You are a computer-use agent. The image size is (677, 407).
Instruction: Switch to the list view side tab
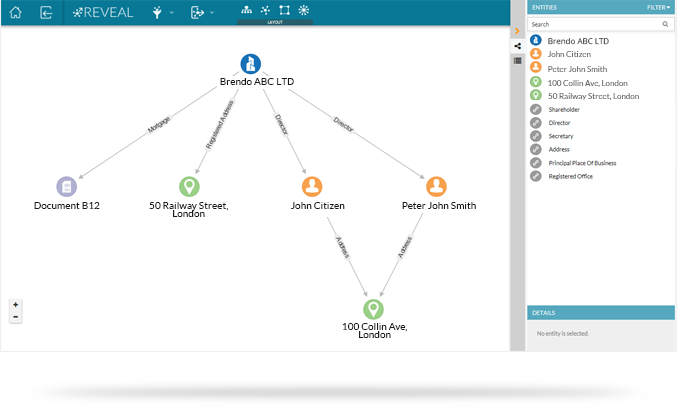517,61
